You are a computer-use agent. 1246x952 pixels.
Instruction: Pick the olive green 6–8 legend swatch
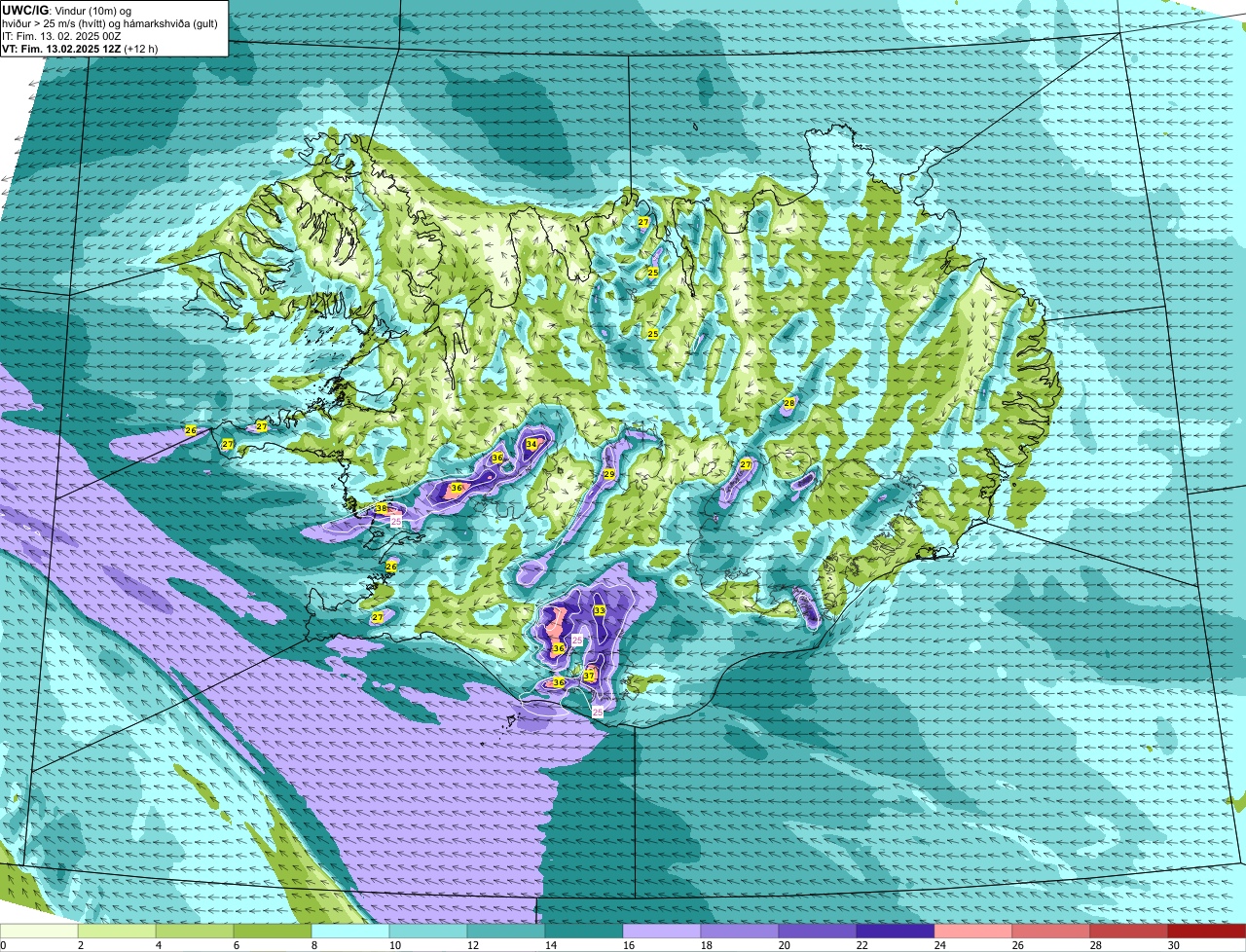click(x=273, y=931)
